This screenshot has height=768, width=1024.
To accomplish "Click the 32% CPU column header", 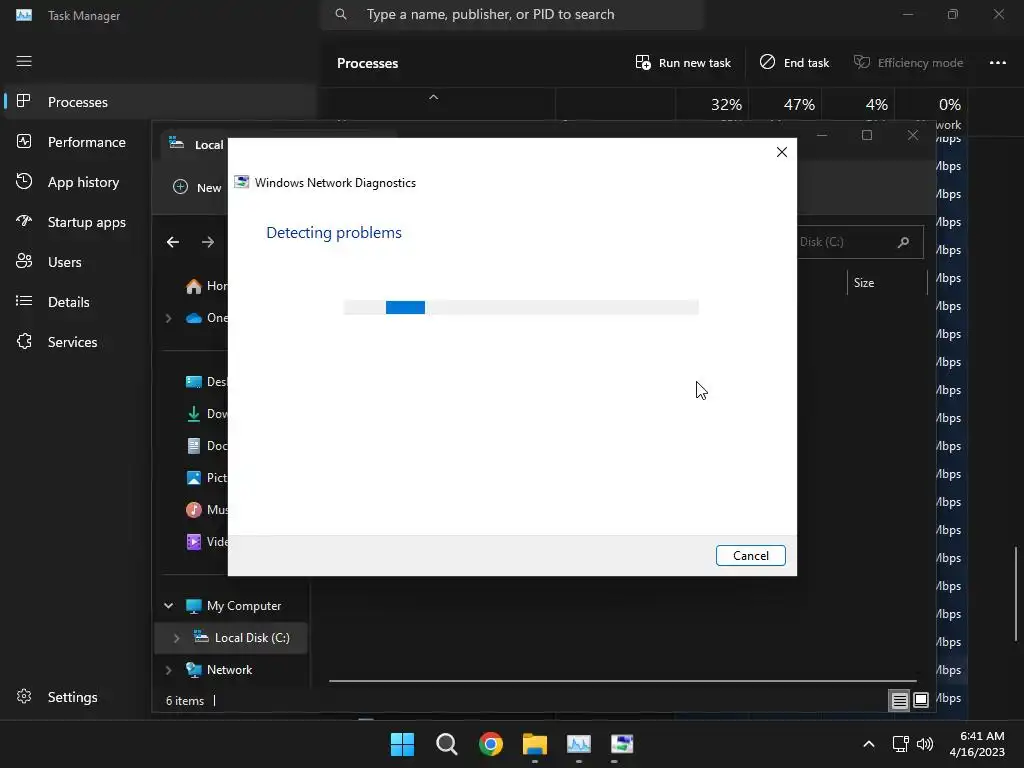I will tap(726, 104).
